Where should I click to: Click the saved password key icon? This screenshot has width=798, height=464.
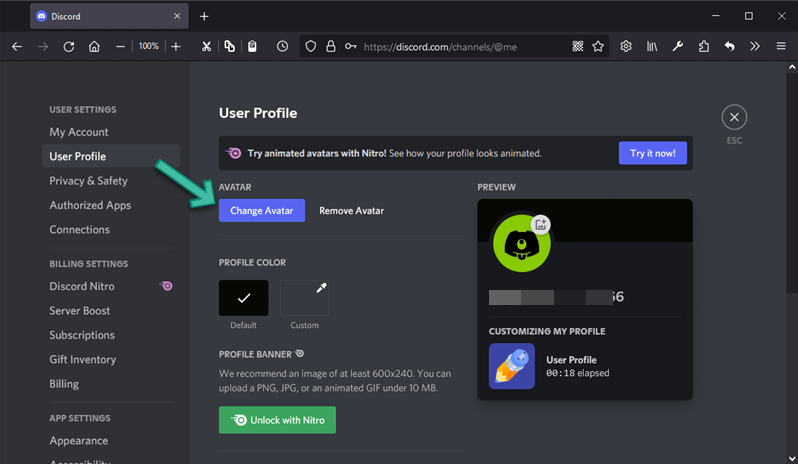351,47
